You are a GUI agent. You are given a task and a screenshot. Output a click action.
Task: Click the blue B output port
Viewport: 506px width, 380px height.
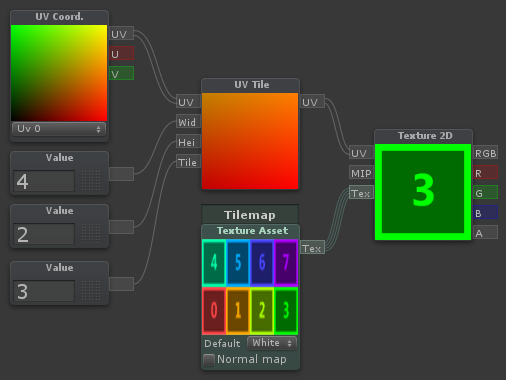tap(486, 213)
